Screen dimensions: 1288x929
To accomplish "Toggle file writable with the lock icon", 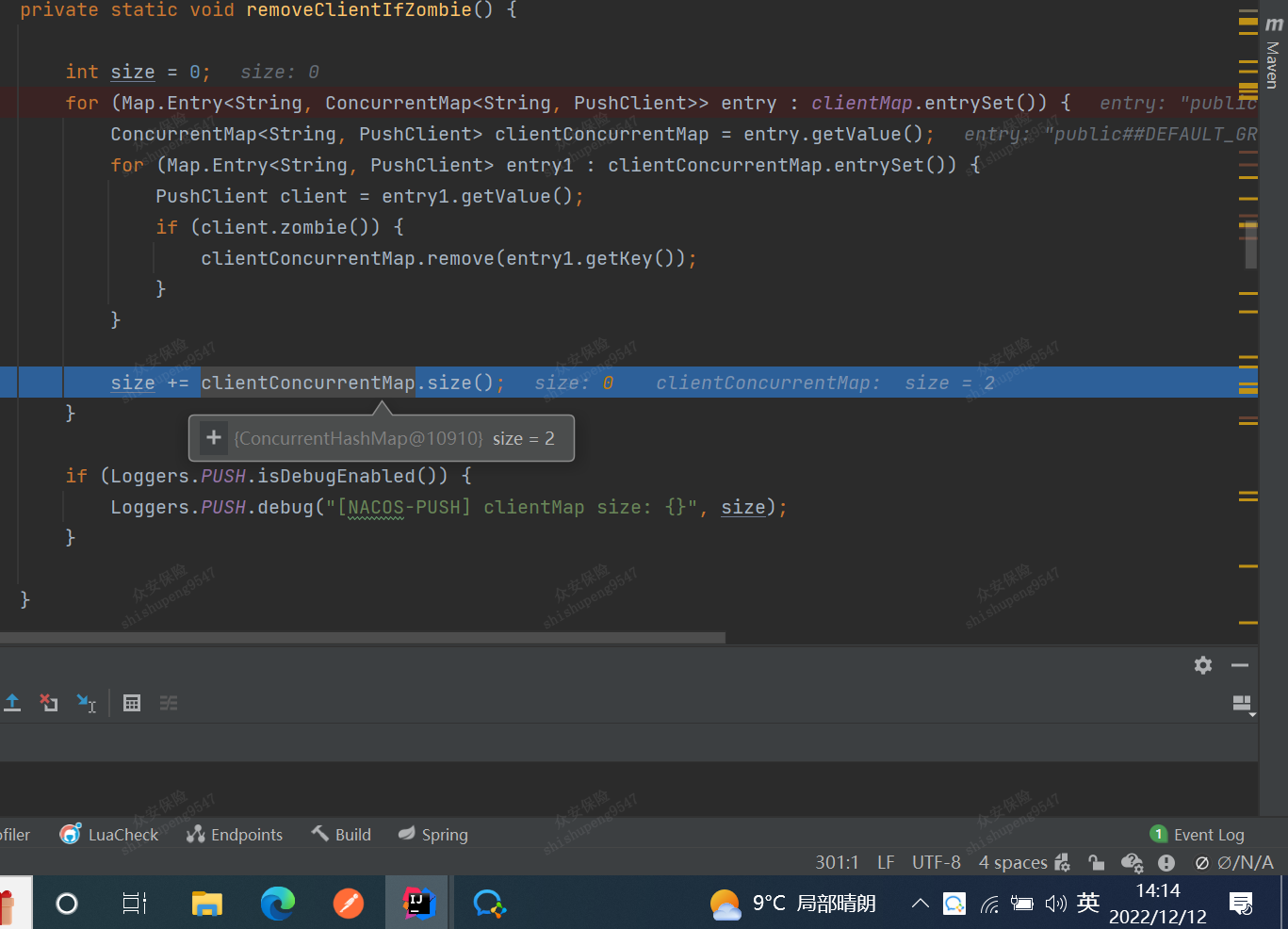I will tap(1096, 862).
